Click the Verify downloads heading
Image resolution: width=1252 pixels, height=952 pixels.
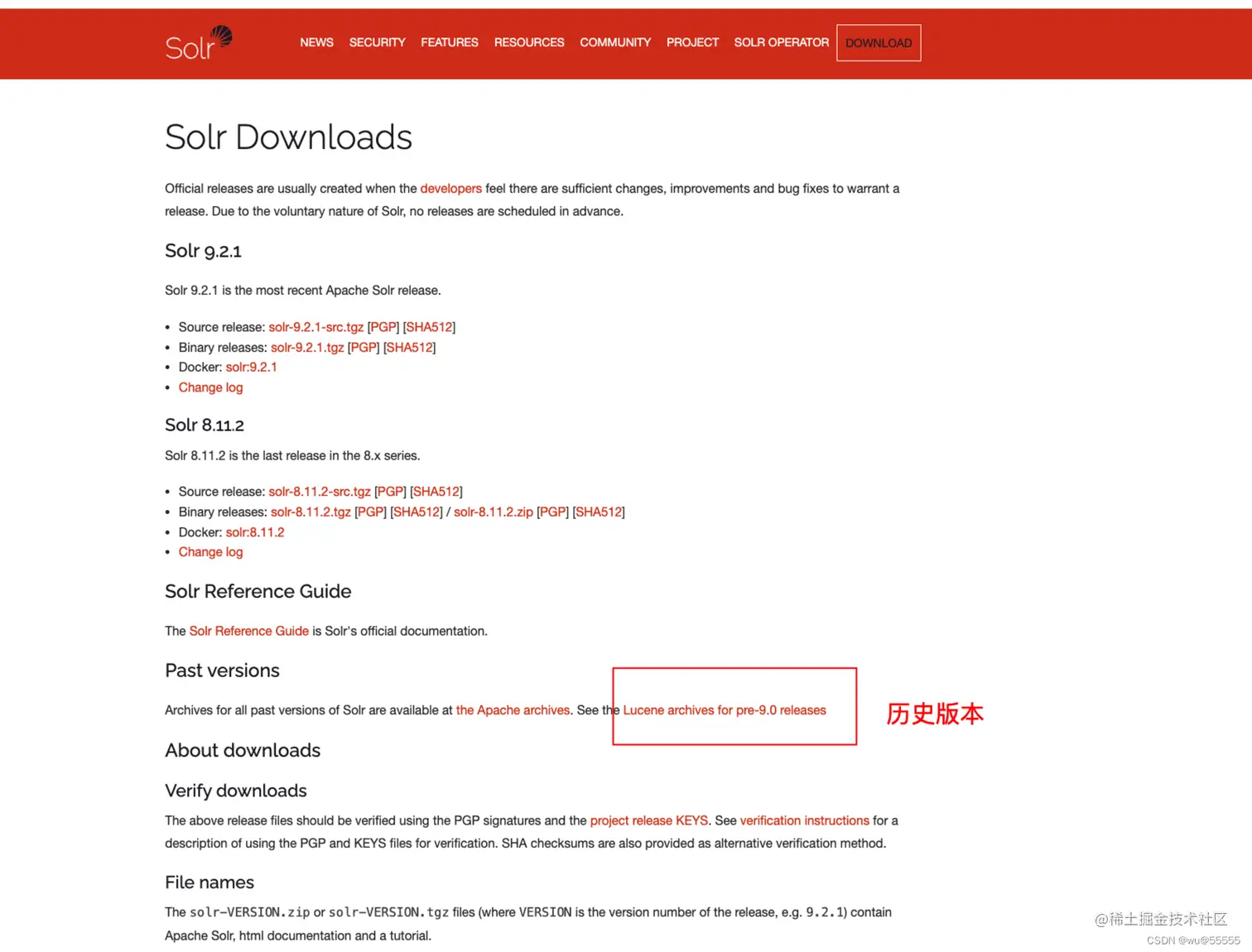point(236,791)
